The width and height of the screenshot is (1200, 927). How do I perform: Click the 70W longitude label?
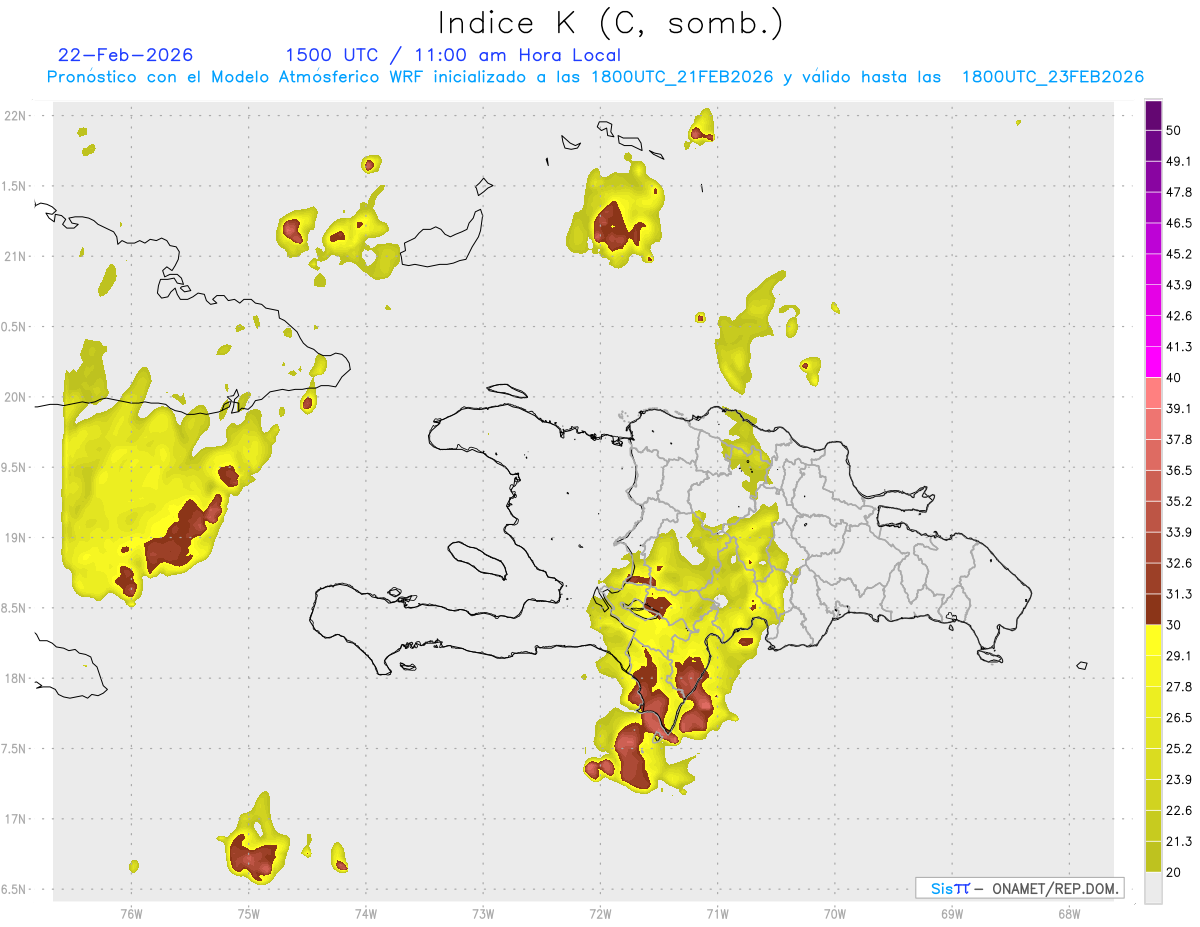tap(834, 914)
